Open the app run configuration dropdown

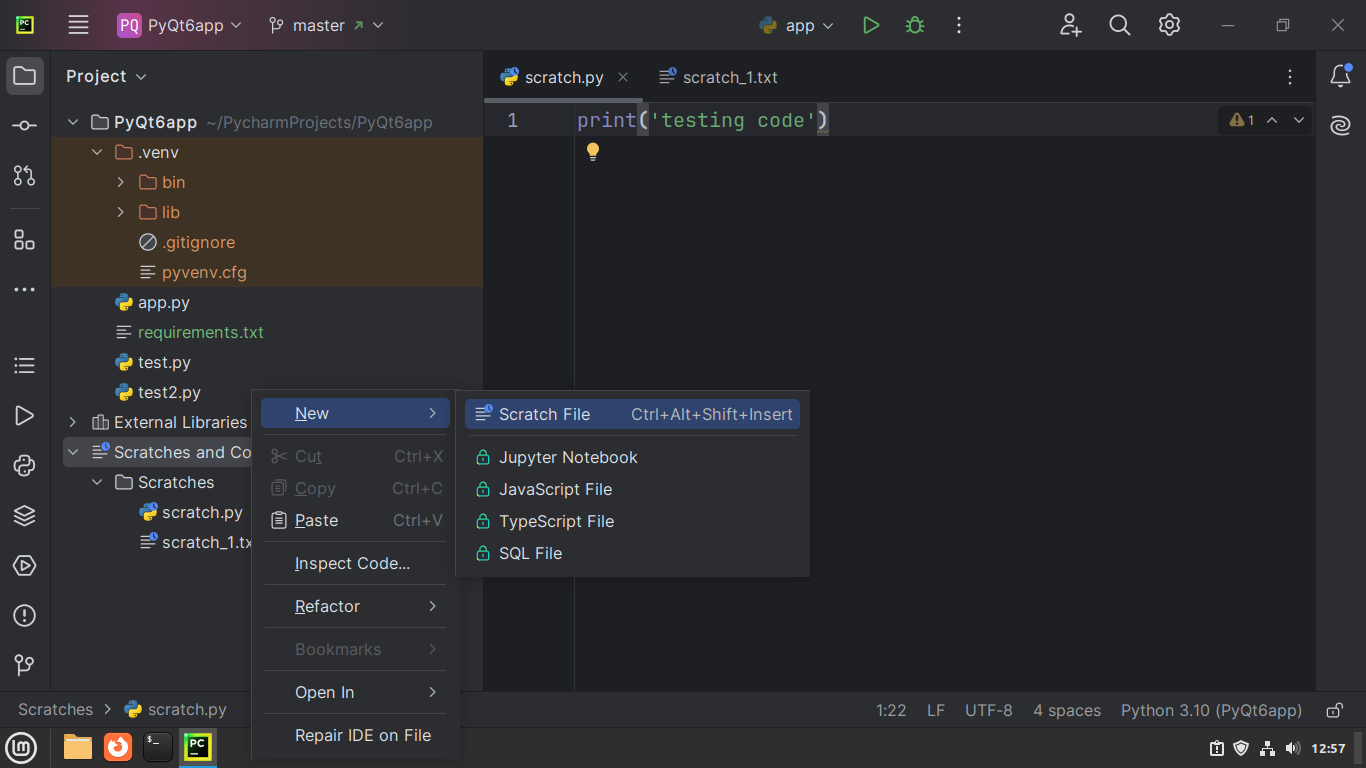point(797,25)
